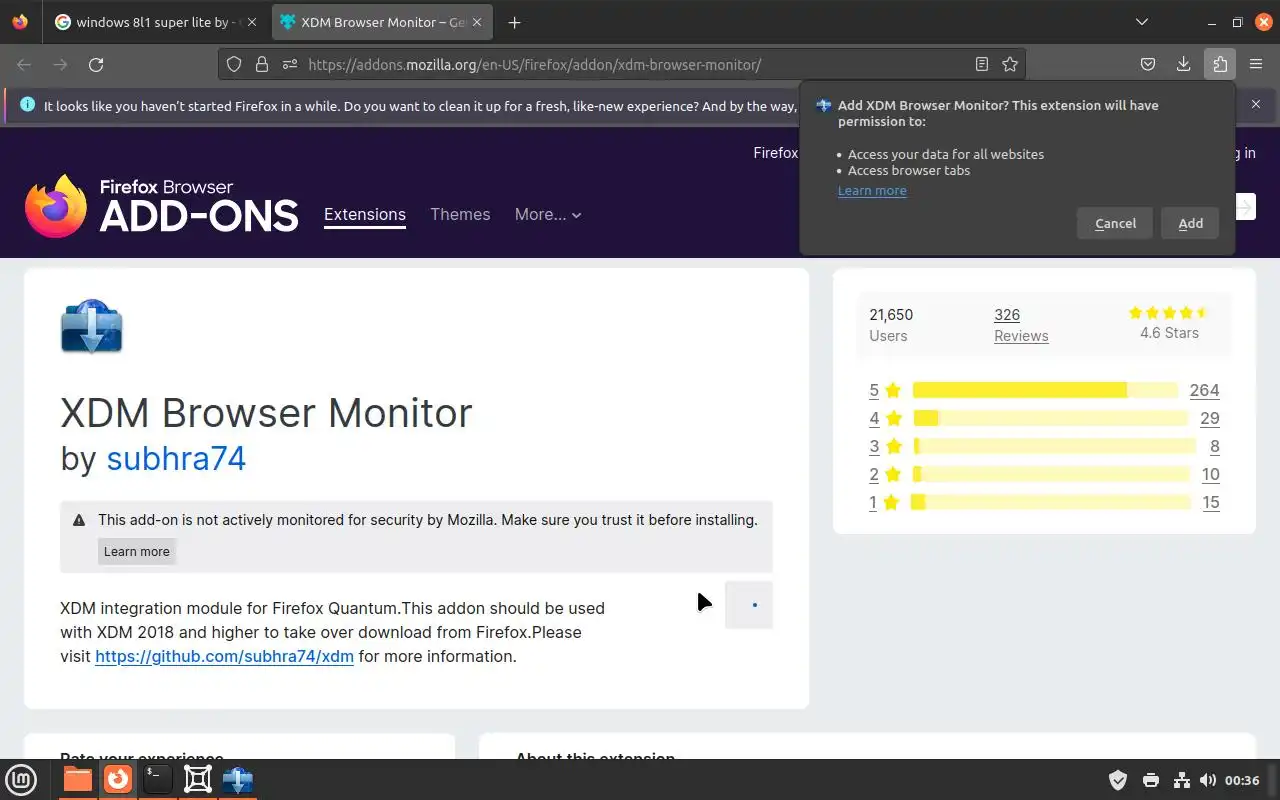1280x800 pixels.
Task: Open the Extensions navigation item
Action: click(365, 214)
